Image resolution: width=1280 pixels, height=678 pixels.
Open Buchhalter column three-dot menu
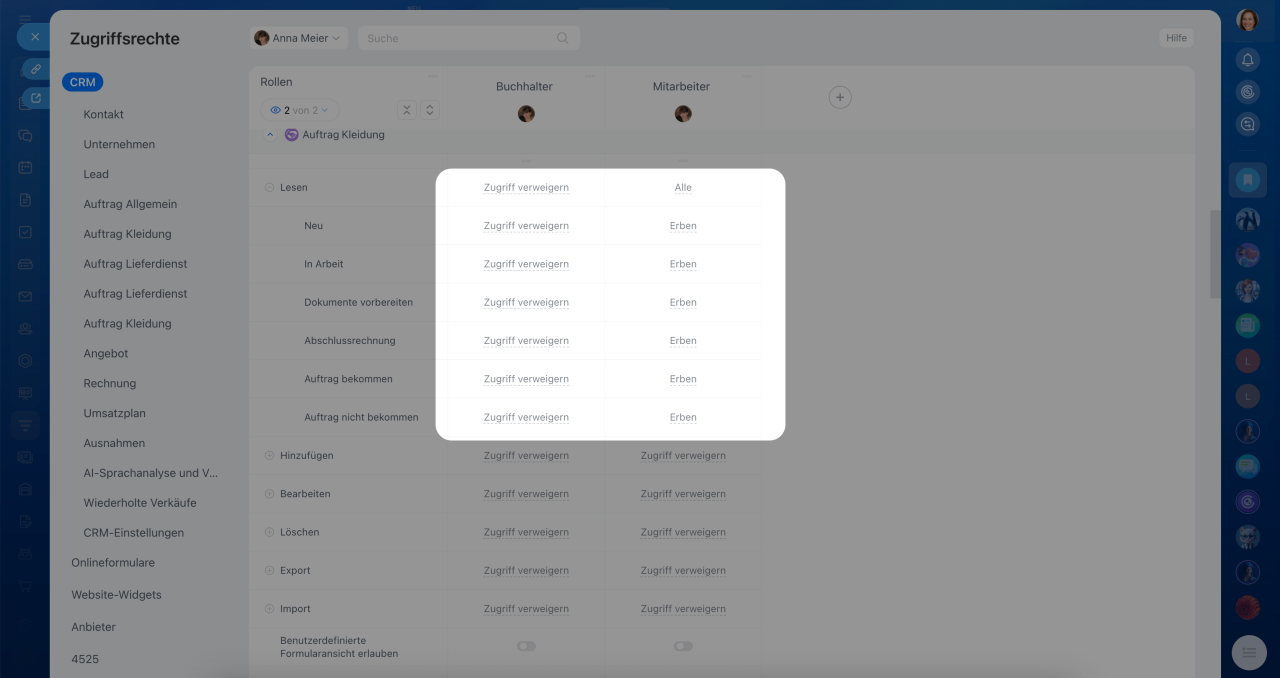coord(589,76)
